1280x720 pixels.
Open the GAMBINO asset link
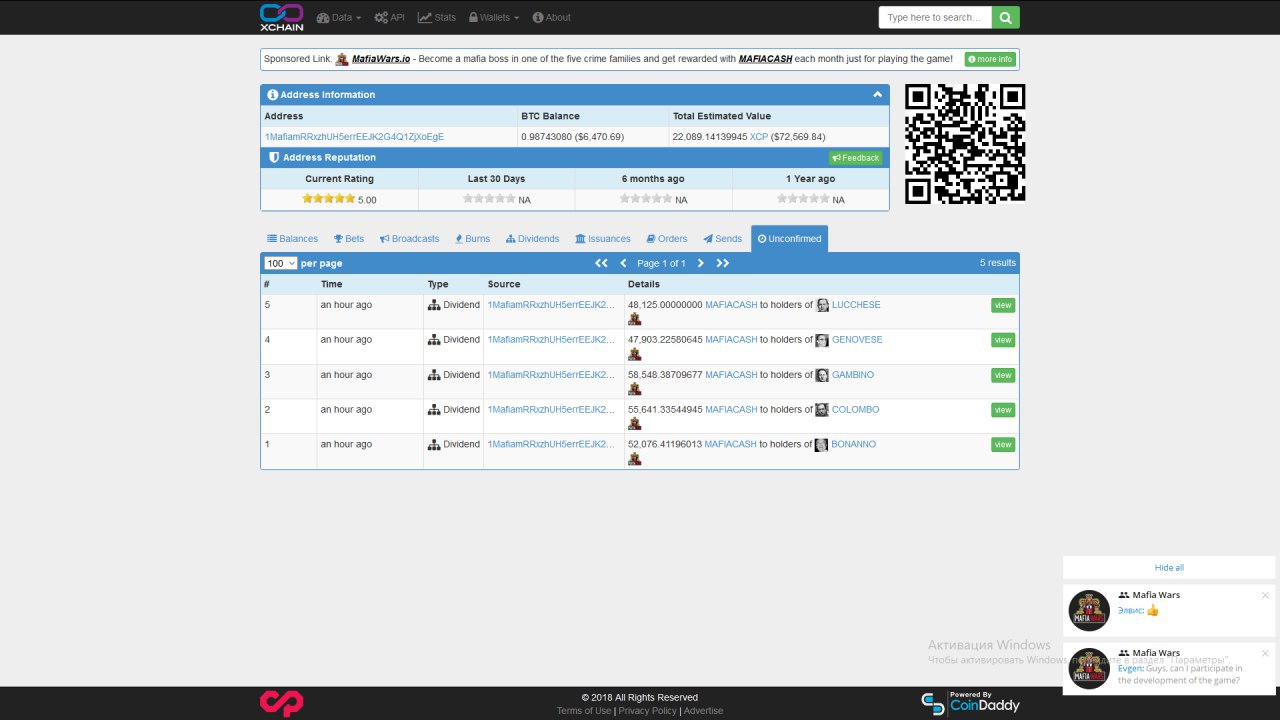pyautogui.click(x=853, y=375)
